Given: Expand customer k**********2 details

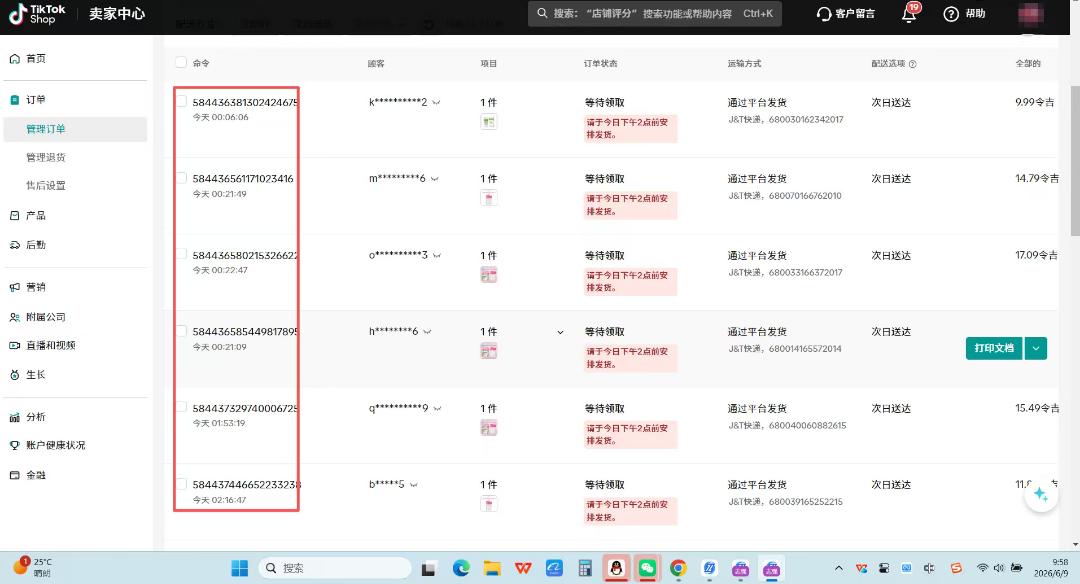Looking at the screenshot, I should click(x=437, y=103).
